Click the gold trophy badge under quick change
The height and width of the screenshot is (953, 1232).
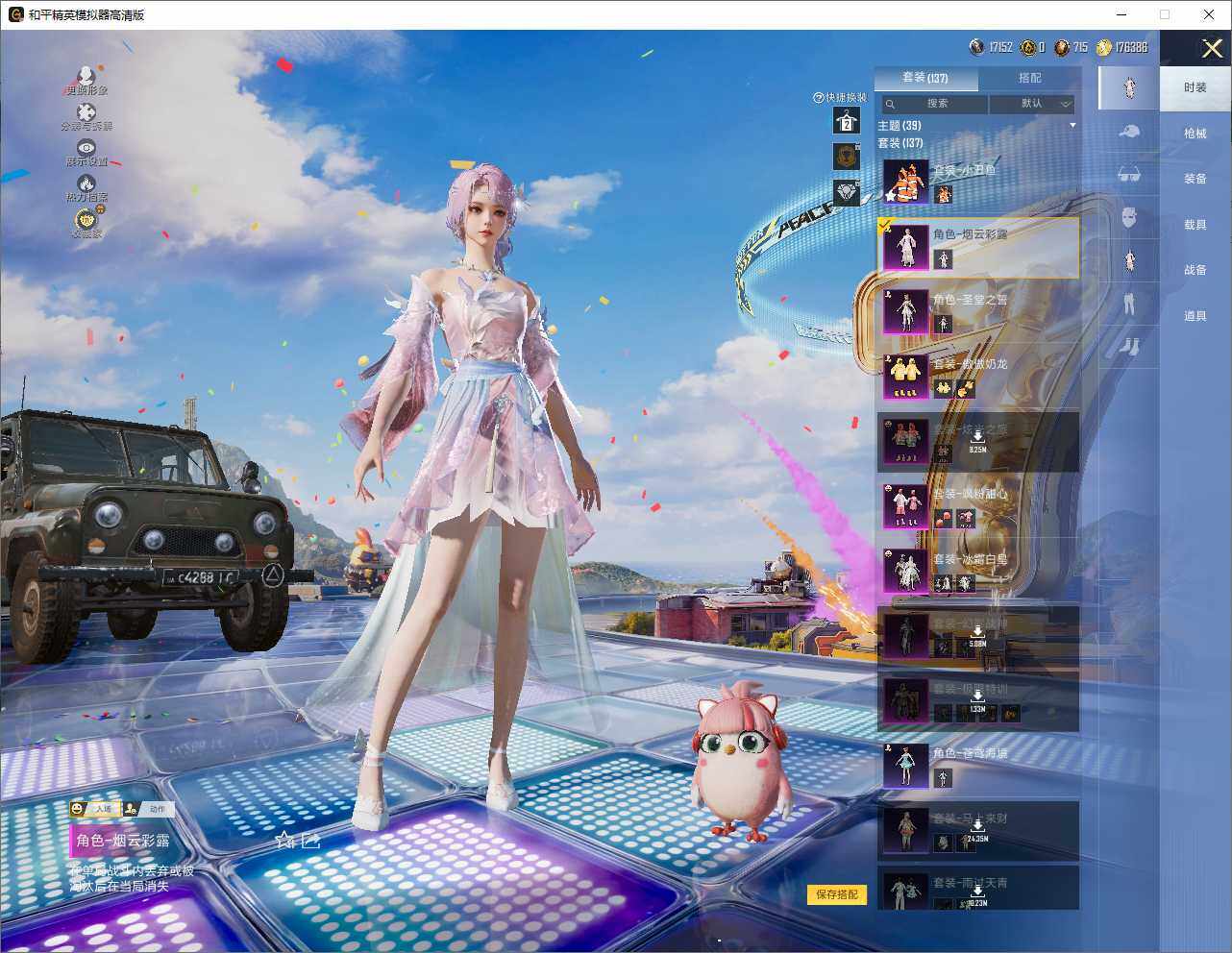tap(847, 157)
